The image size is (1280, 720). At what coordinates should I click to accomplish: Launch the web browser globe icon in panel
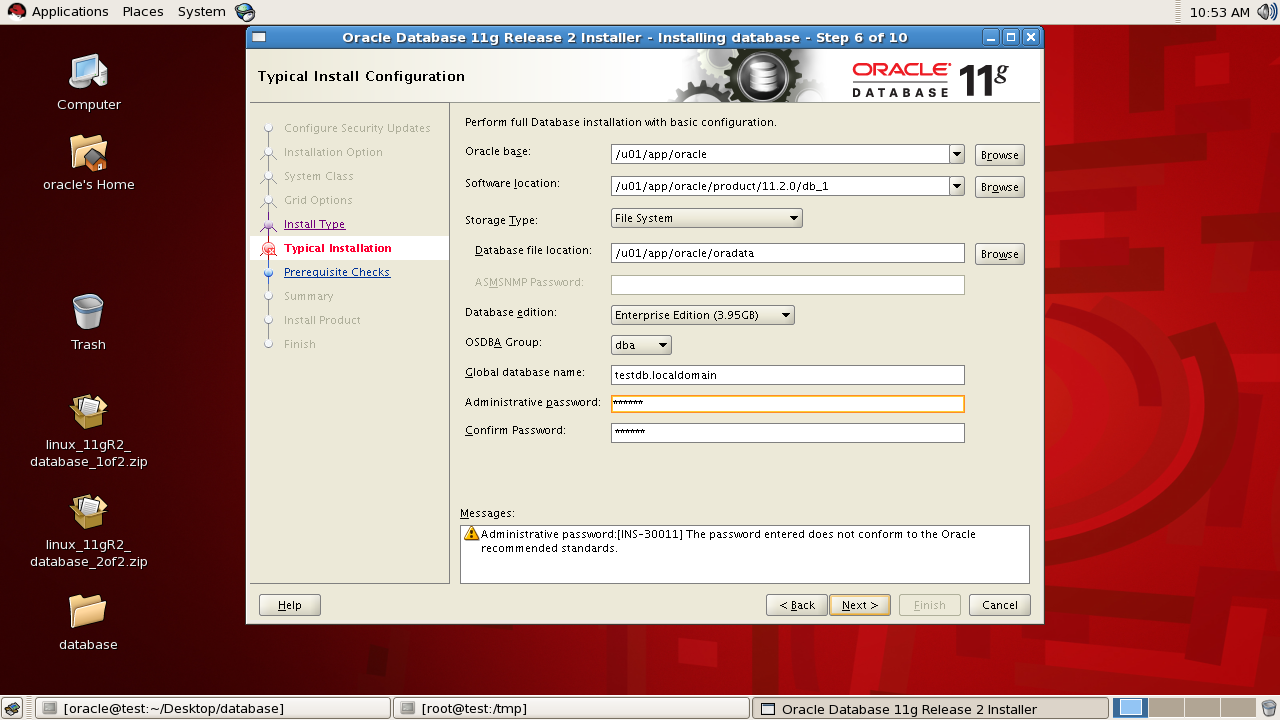pyautogui.click(x=245, y=12)
